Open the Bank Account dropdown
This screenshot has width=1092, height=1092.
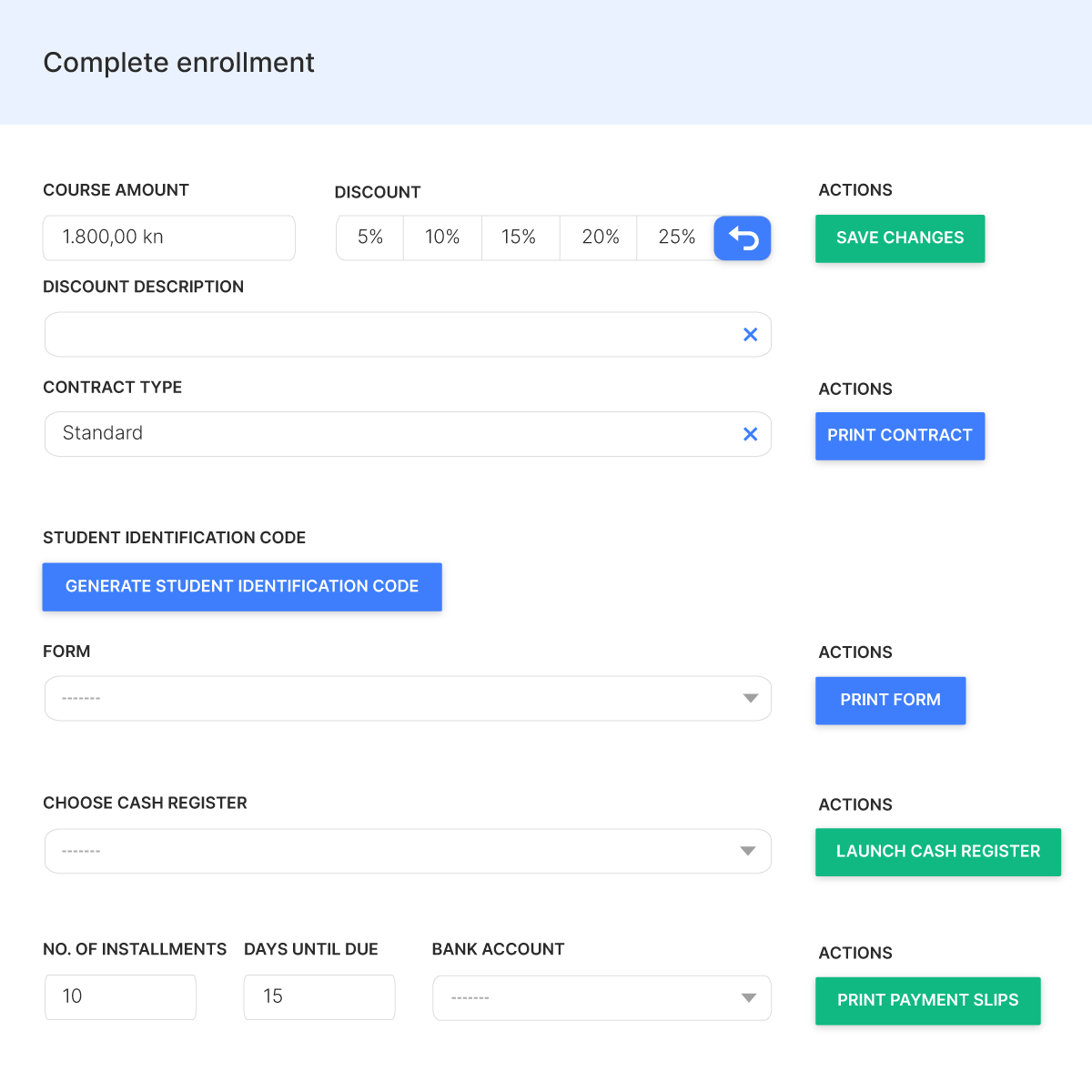tap(602, 998)
